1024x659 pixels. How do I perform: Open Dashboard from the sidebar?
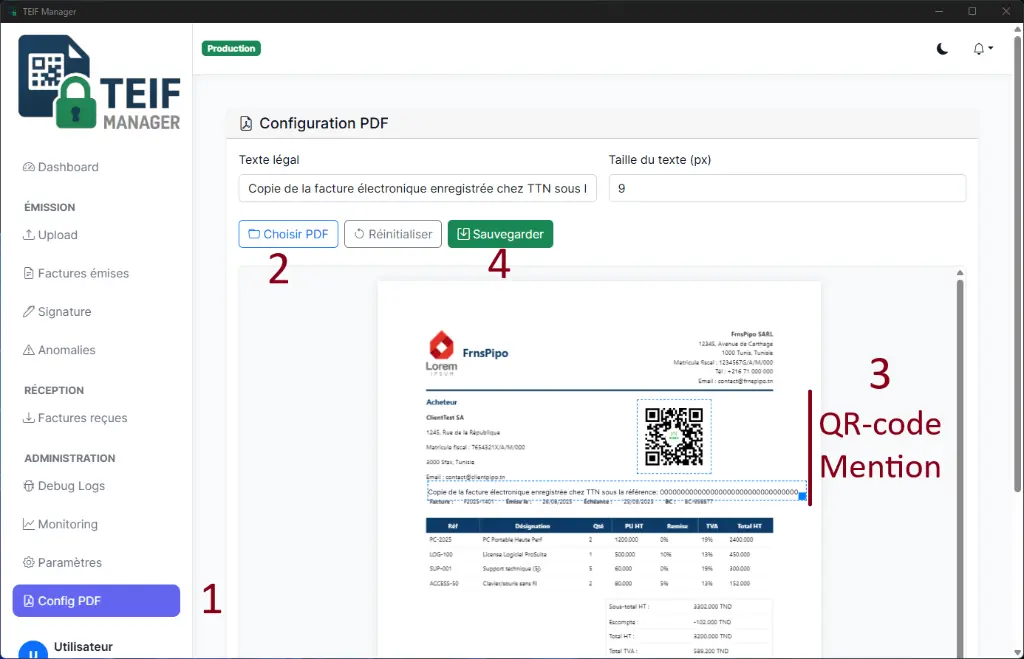67,167
